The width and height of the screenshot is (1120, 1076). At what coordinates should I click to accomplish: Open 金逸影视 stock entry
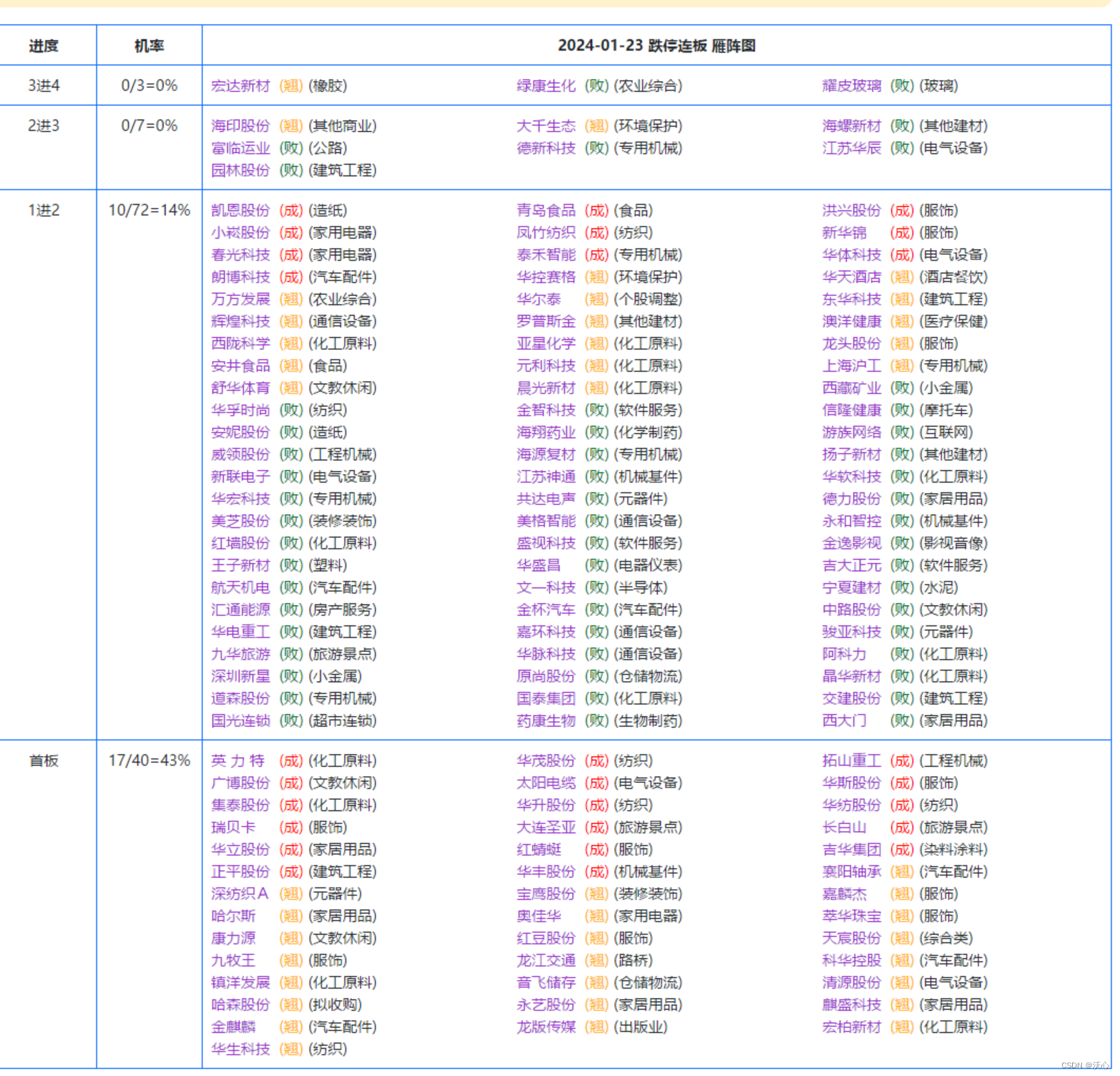tap(852, 543)
